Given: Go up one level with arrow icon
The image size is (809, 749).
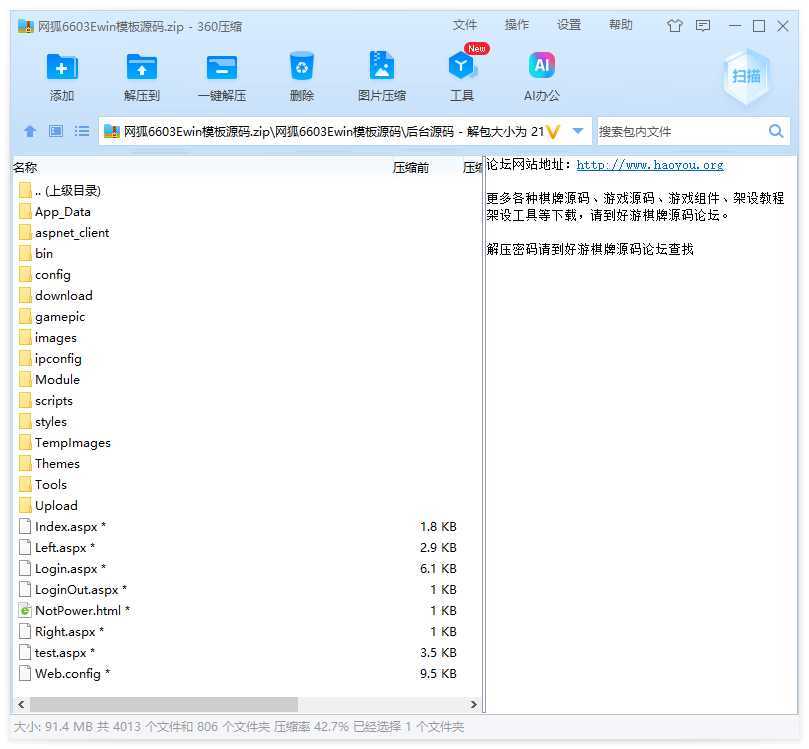Looking at the screenshot, I should [30, 131].
